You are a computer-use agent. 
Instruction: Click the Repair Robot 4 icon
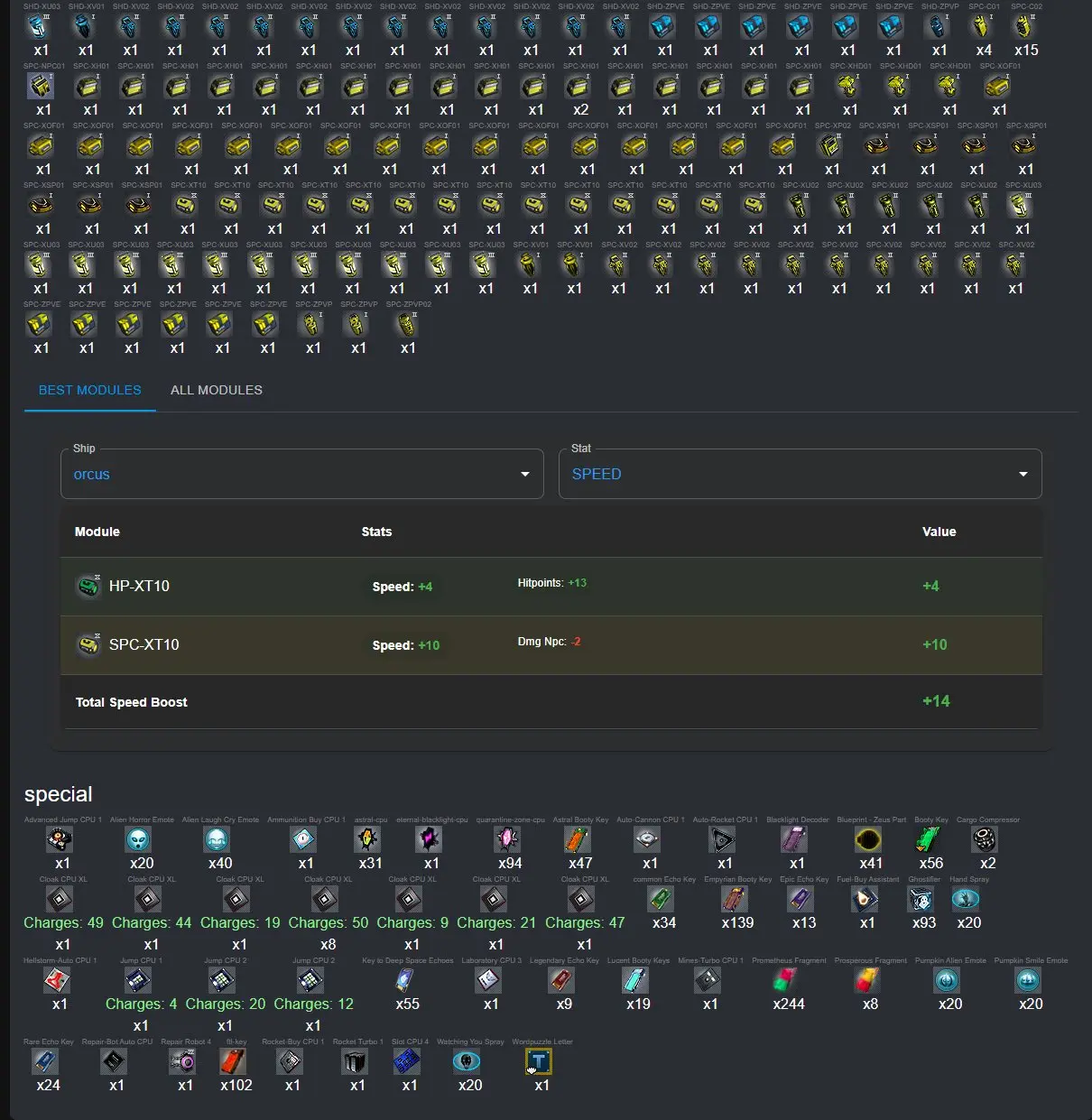click(x=183, y=1062)
